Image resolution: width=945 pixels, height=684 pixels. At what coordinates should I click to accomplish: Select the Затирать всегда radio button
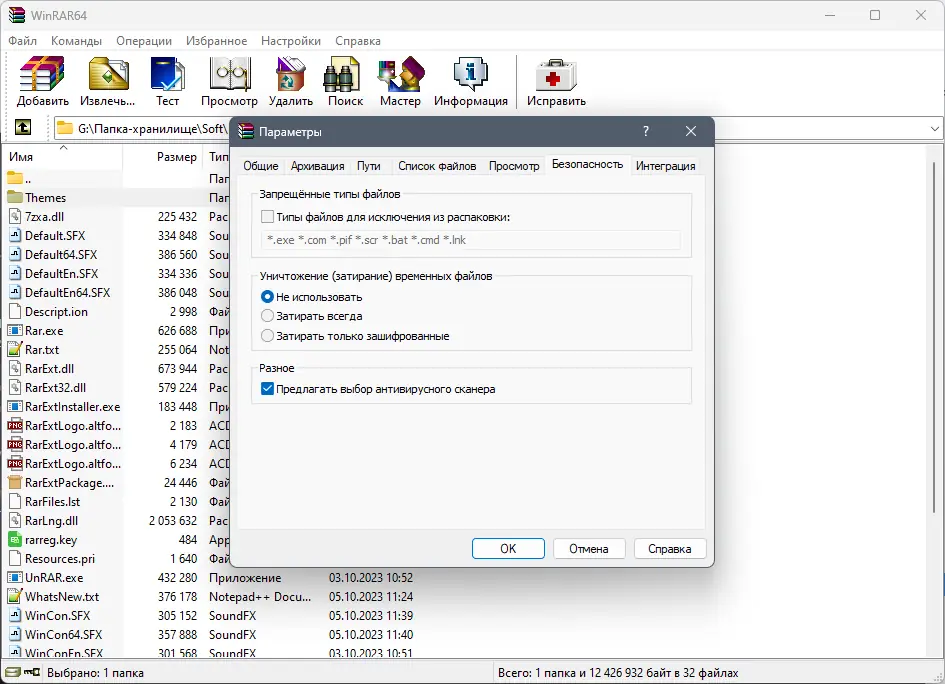[268, 316]
